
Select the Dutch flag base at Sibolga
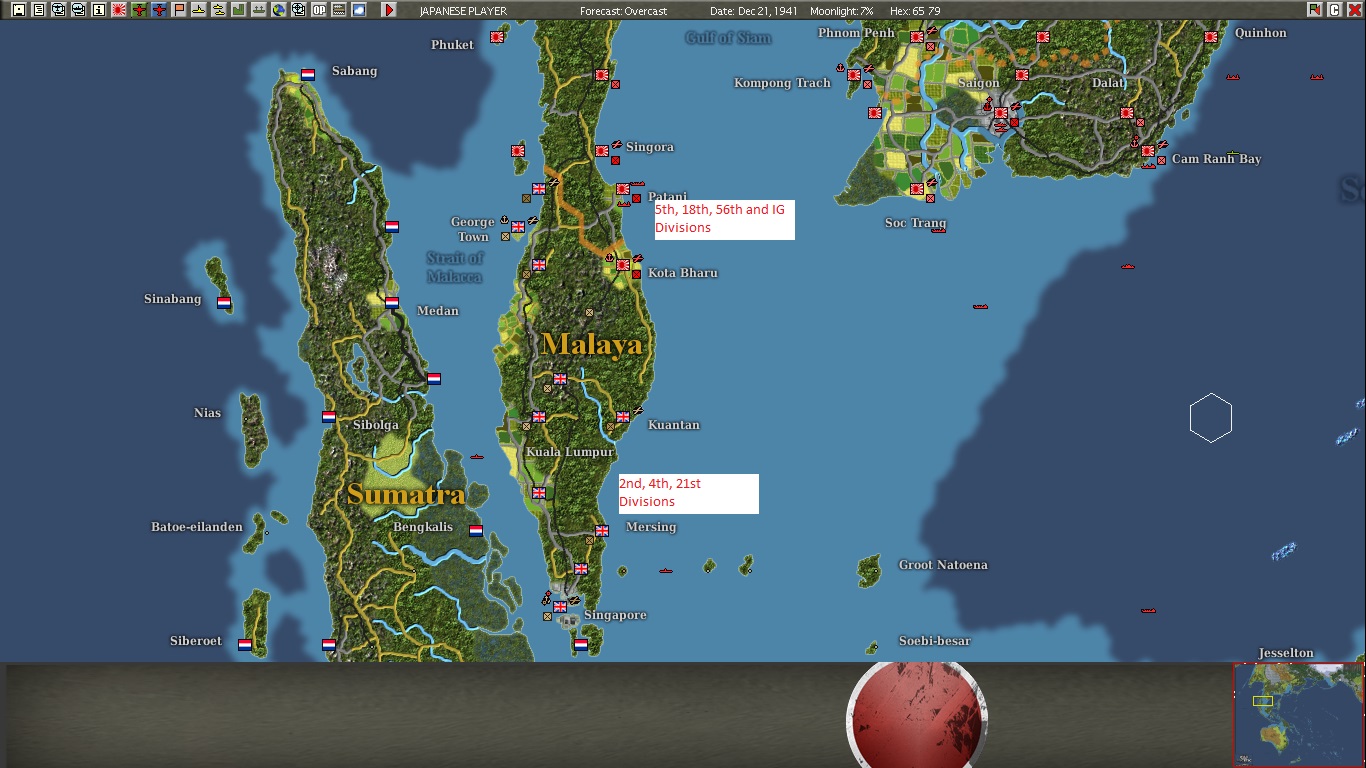pos(329,416)
